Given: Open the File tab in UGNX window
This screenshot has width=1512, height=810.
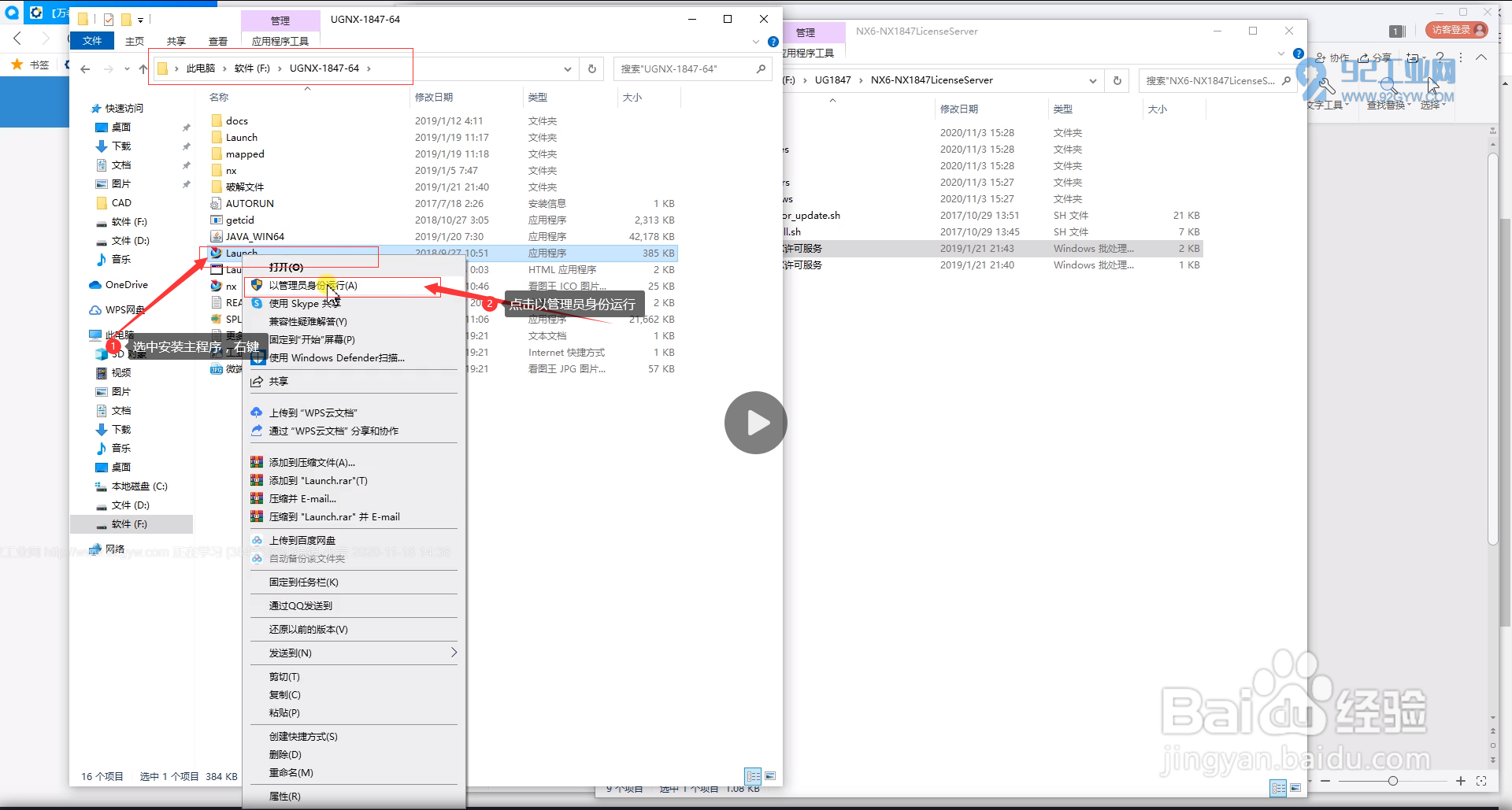Looking at the screenshot, I should click(92, 41).
